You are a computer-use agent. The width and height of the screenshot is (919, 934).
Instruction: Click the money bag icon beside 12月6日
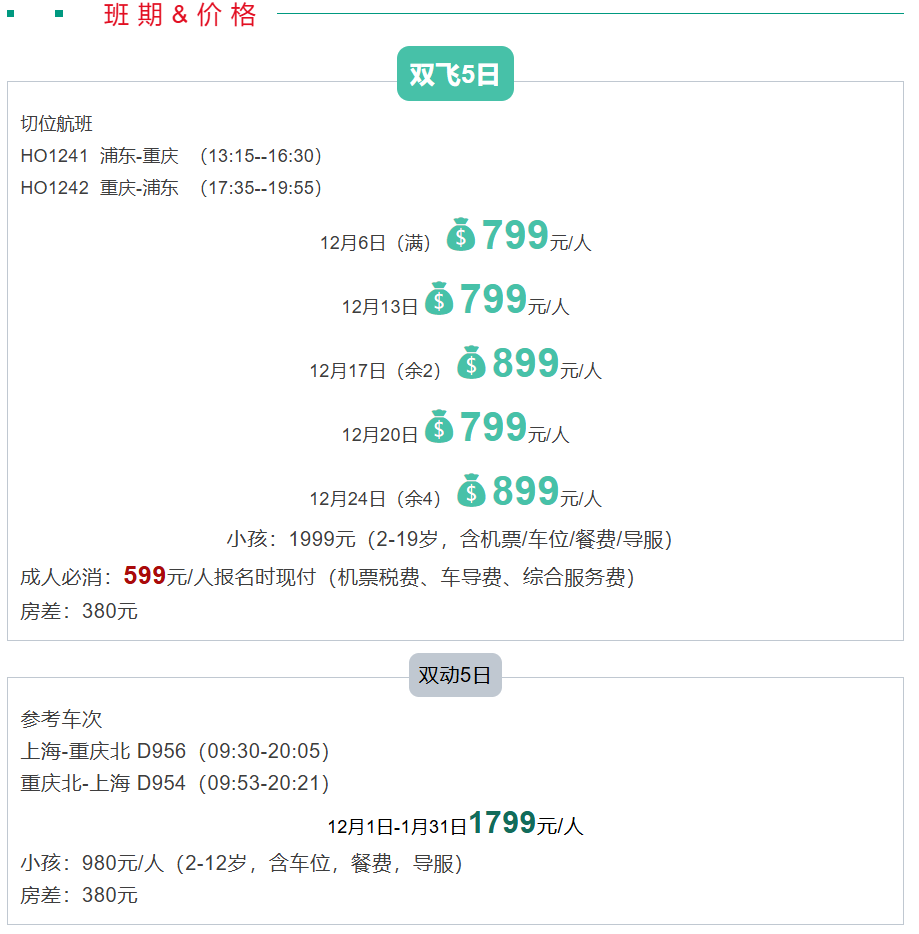[461, 235]
